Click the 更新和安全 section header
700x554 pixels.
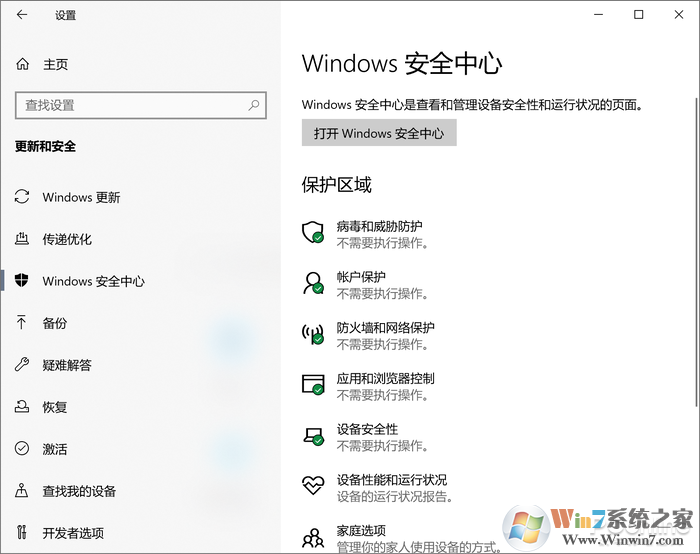45,146
